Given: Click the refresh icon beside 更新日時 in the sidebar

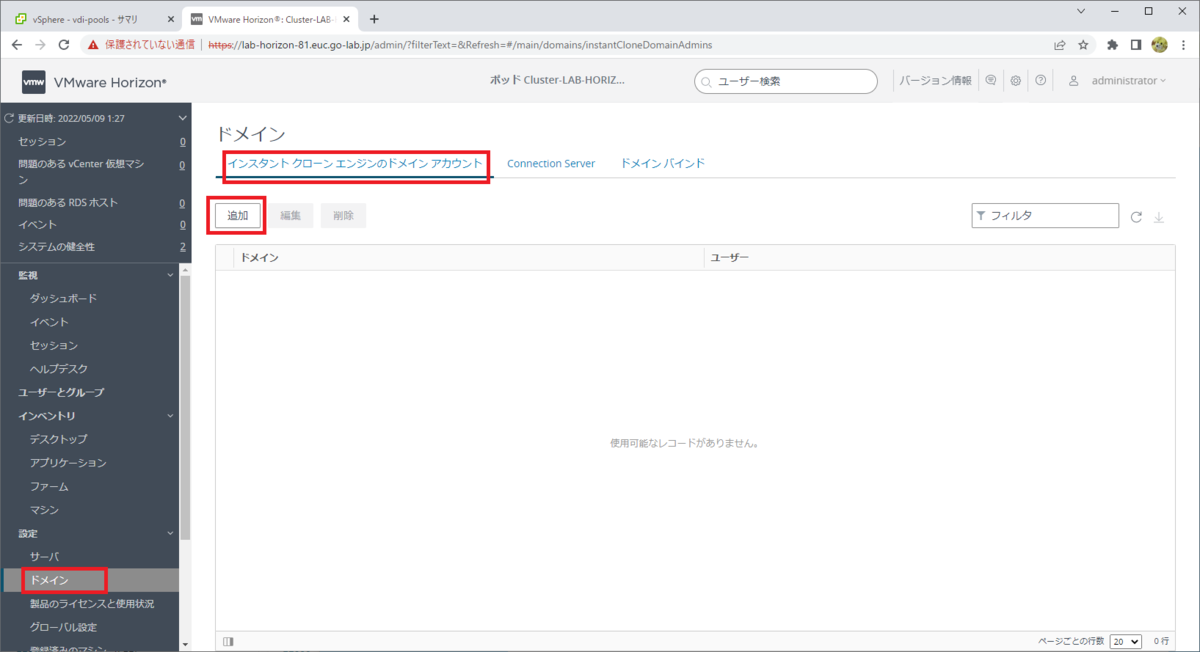Looking at the screenshot, I should [10, 119].
